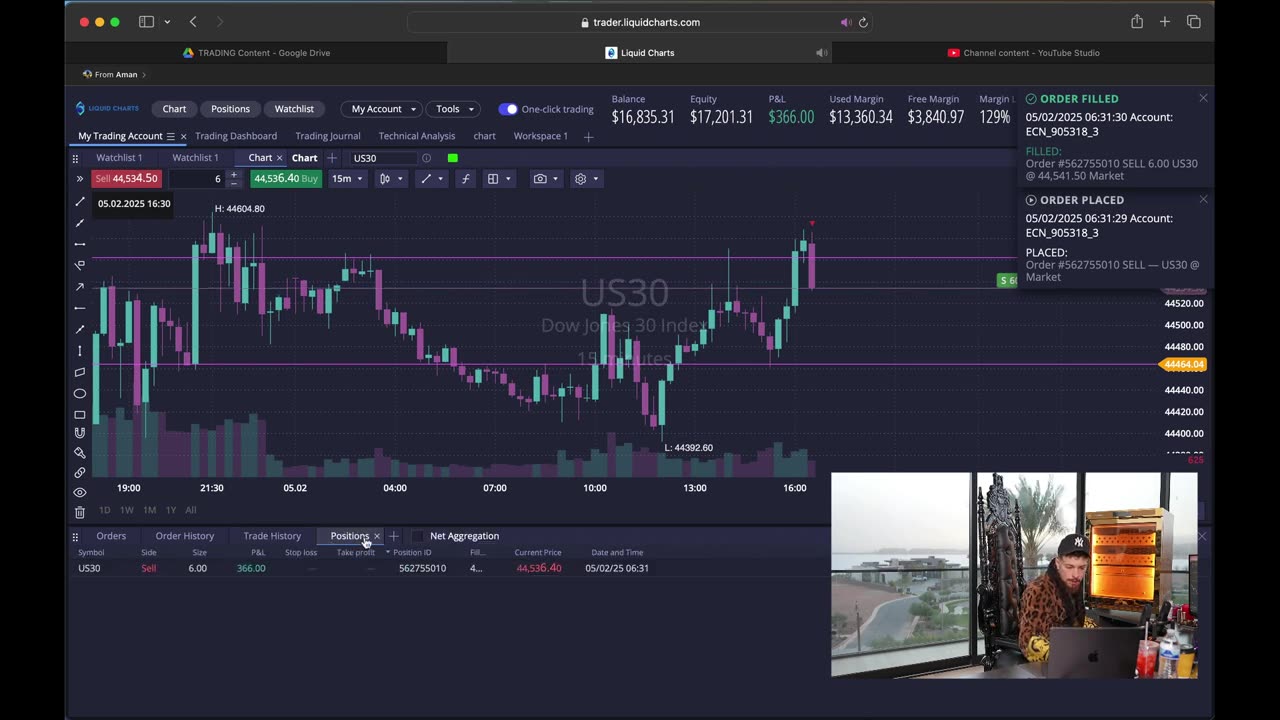Screen dimensions: 1280x720
Task: Select the parallelogram channel shape tool
Action: (x=80, y=372)
